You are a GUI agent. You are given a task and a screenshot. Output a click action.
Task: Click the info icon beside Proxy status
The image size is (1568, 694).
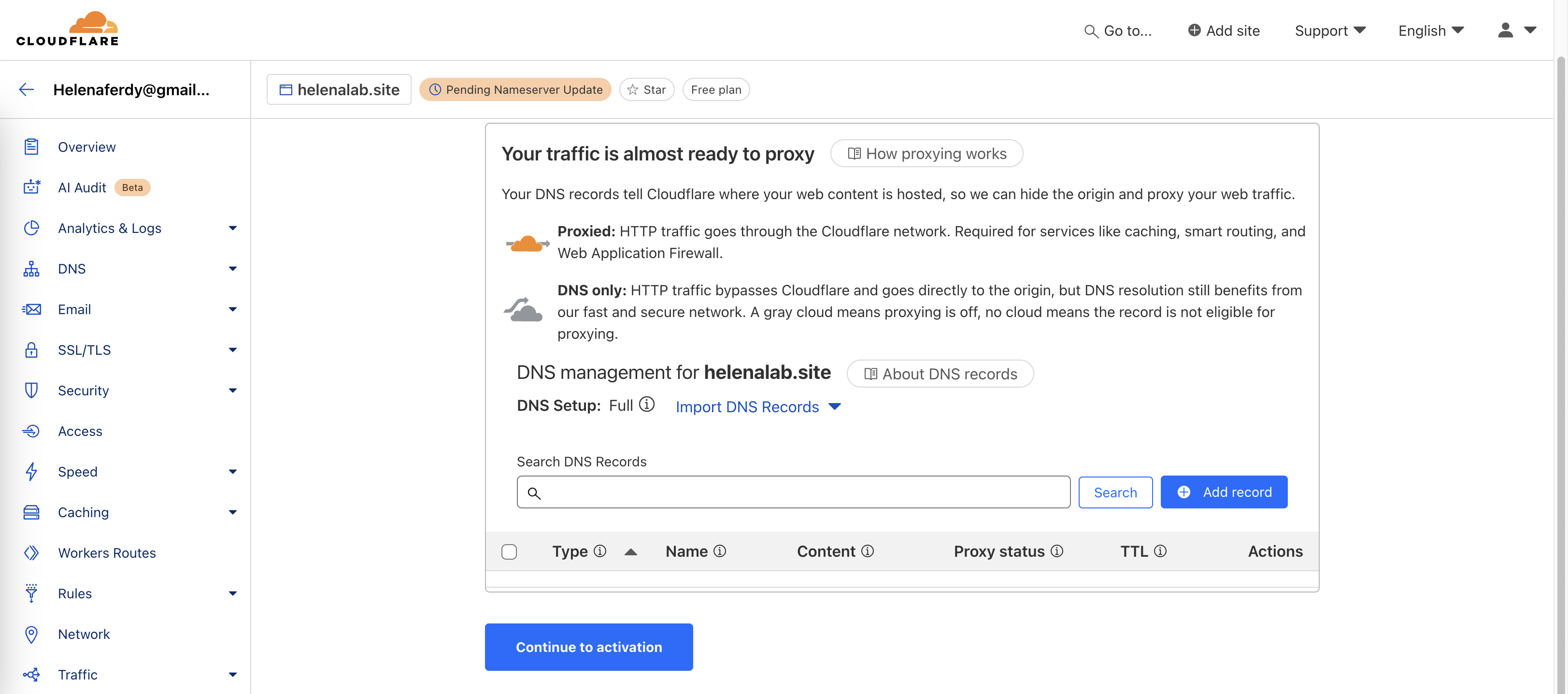(1057, 551)
